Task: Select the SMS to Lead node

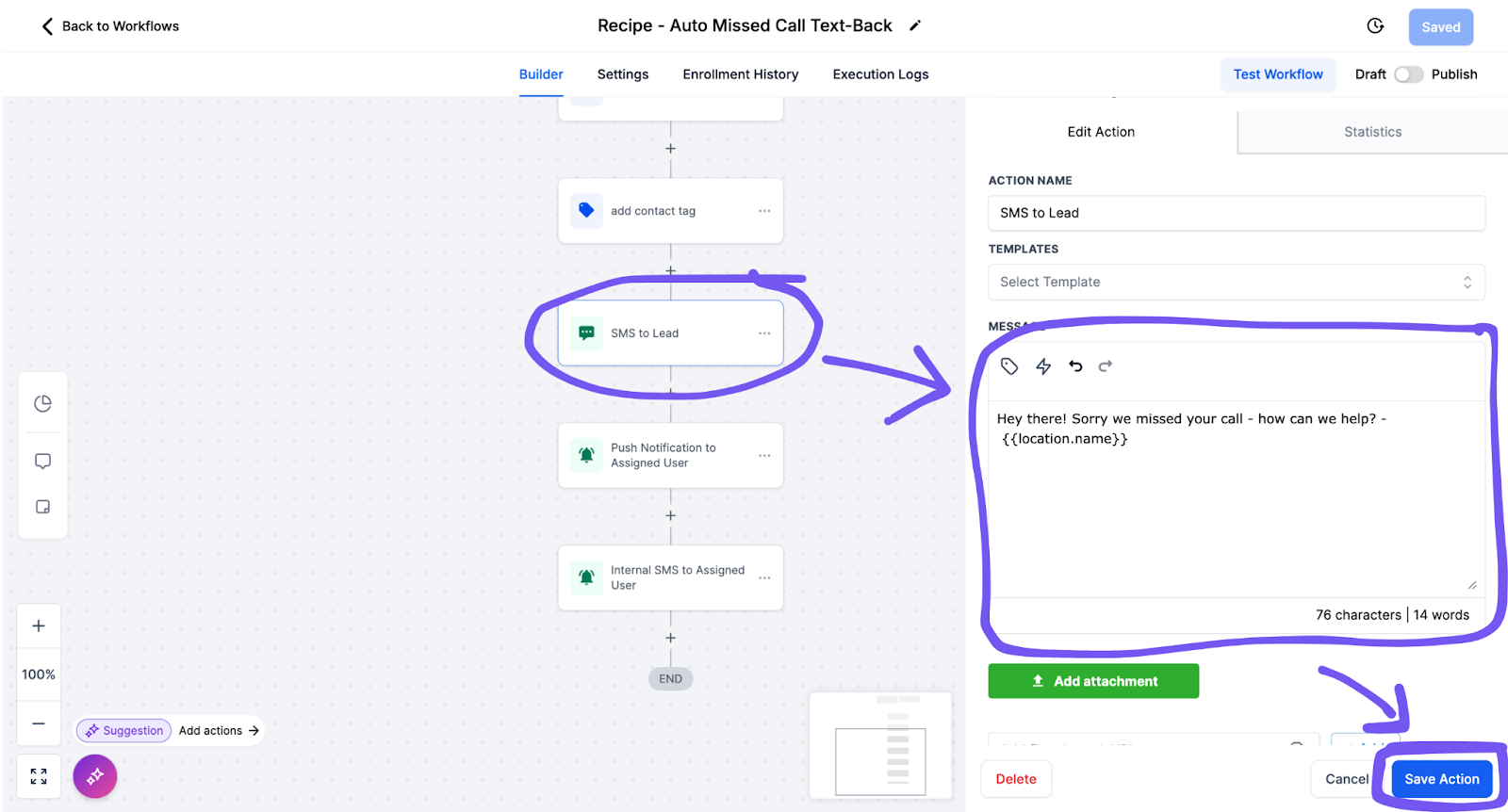Action: pos(670,333)
